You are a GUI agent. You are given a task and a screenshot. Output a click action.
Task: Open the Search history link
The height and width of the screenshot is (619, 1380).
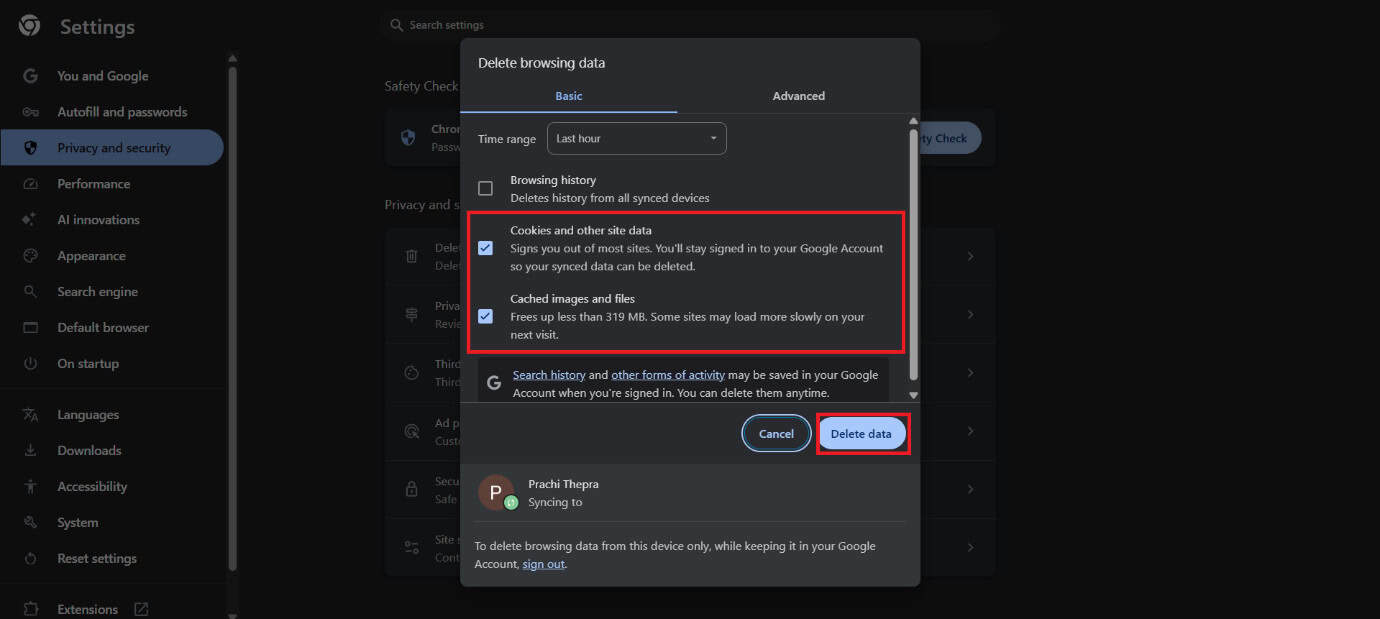tap(548, 375)
